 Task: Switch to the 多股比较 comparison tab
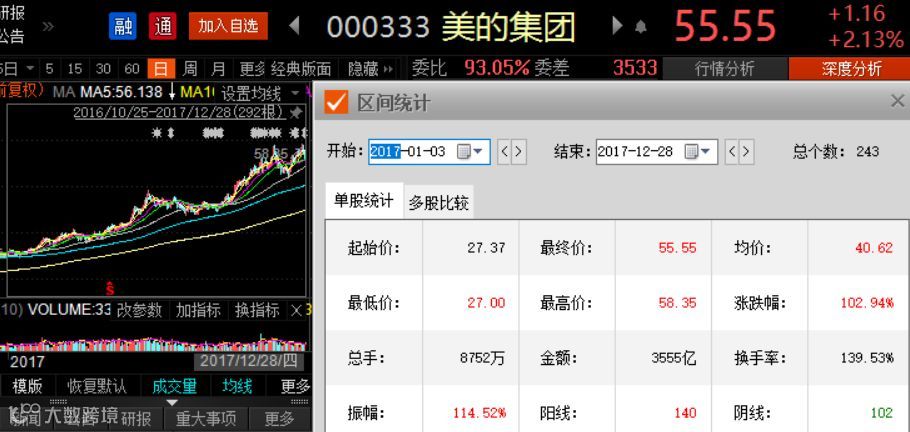[439, 203]
